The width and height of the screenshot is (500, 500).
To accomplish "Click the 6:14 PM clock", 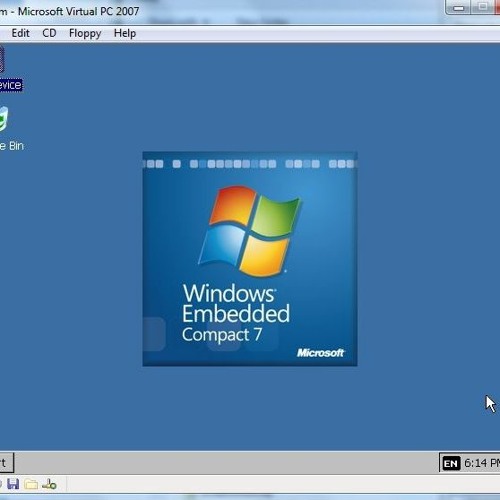I will pos(482,463).
